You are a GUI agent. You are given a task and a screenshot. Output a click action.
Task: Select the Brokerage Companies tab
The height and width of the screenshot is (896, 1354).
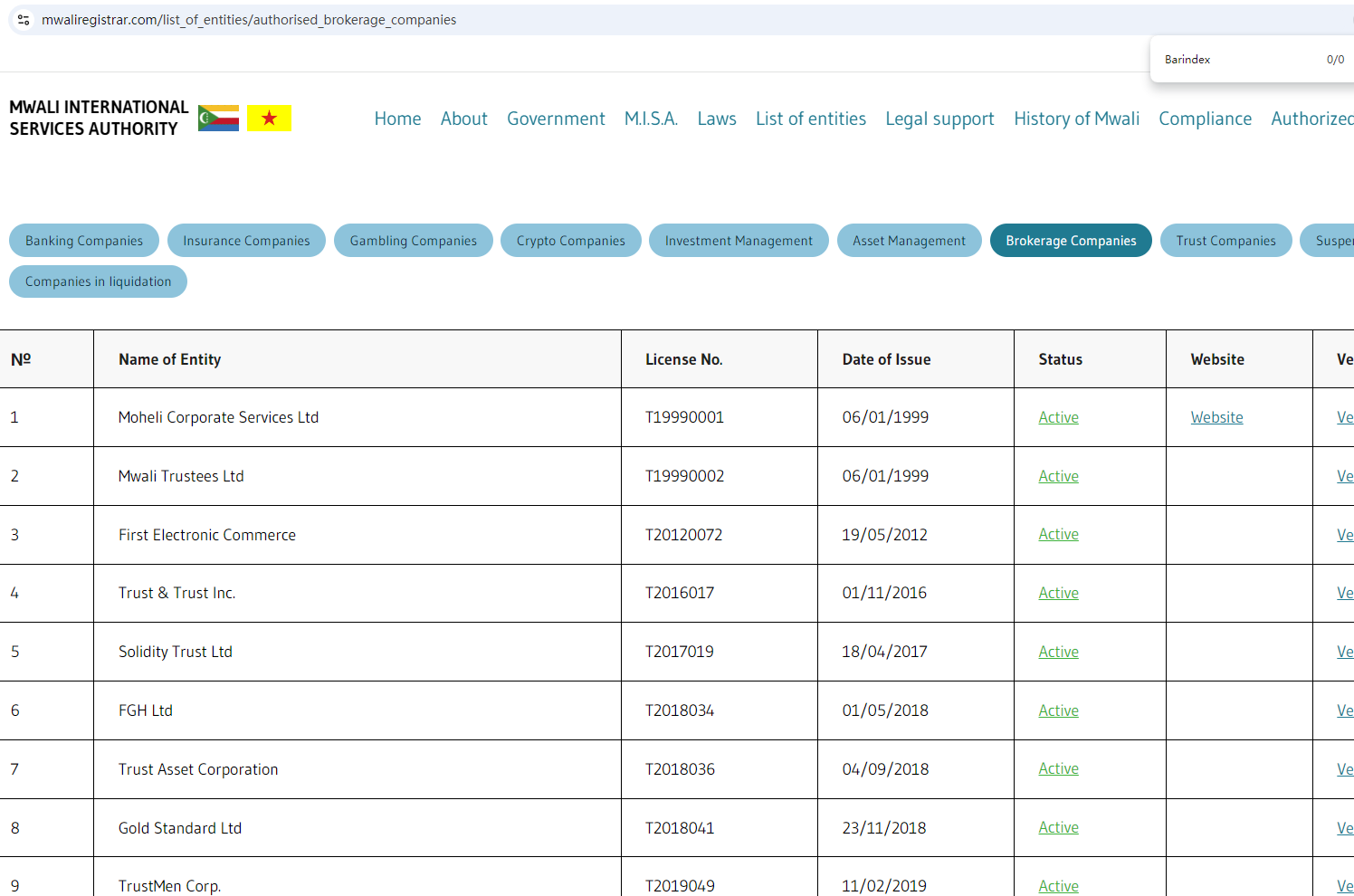1070,241
